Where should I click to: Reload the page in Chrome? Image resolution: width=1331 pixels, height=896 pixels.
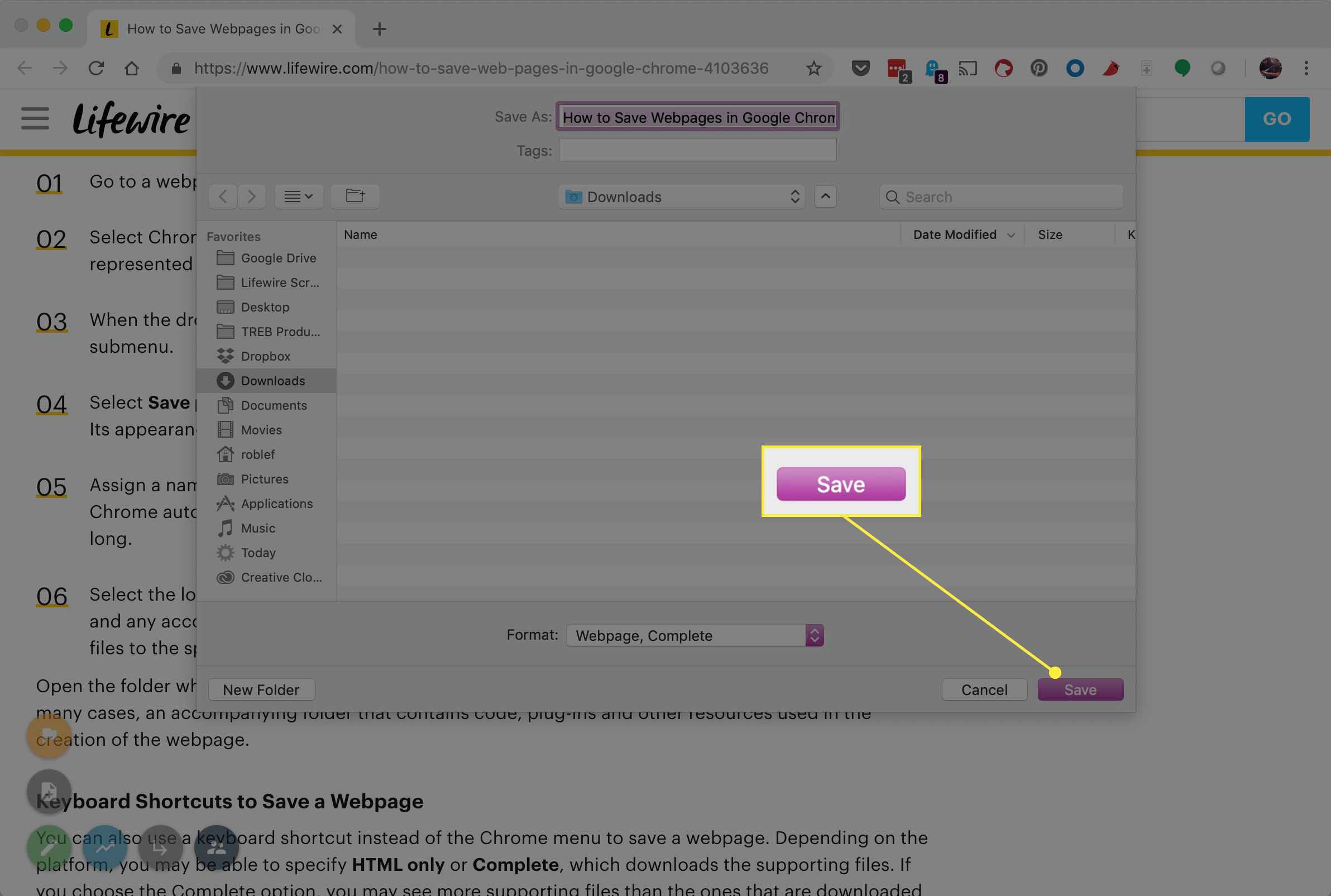point(96,69)
